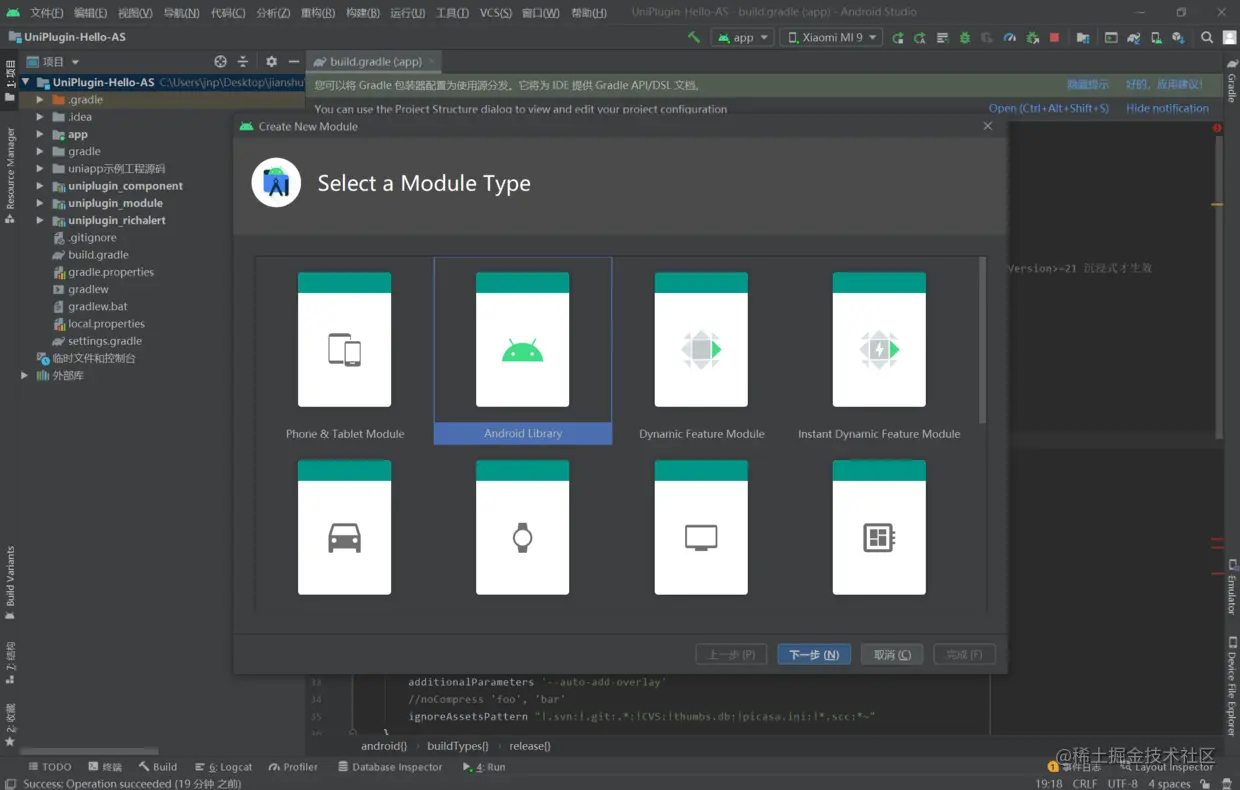Expand the .gradle folder arrow

tap(40, 100)
